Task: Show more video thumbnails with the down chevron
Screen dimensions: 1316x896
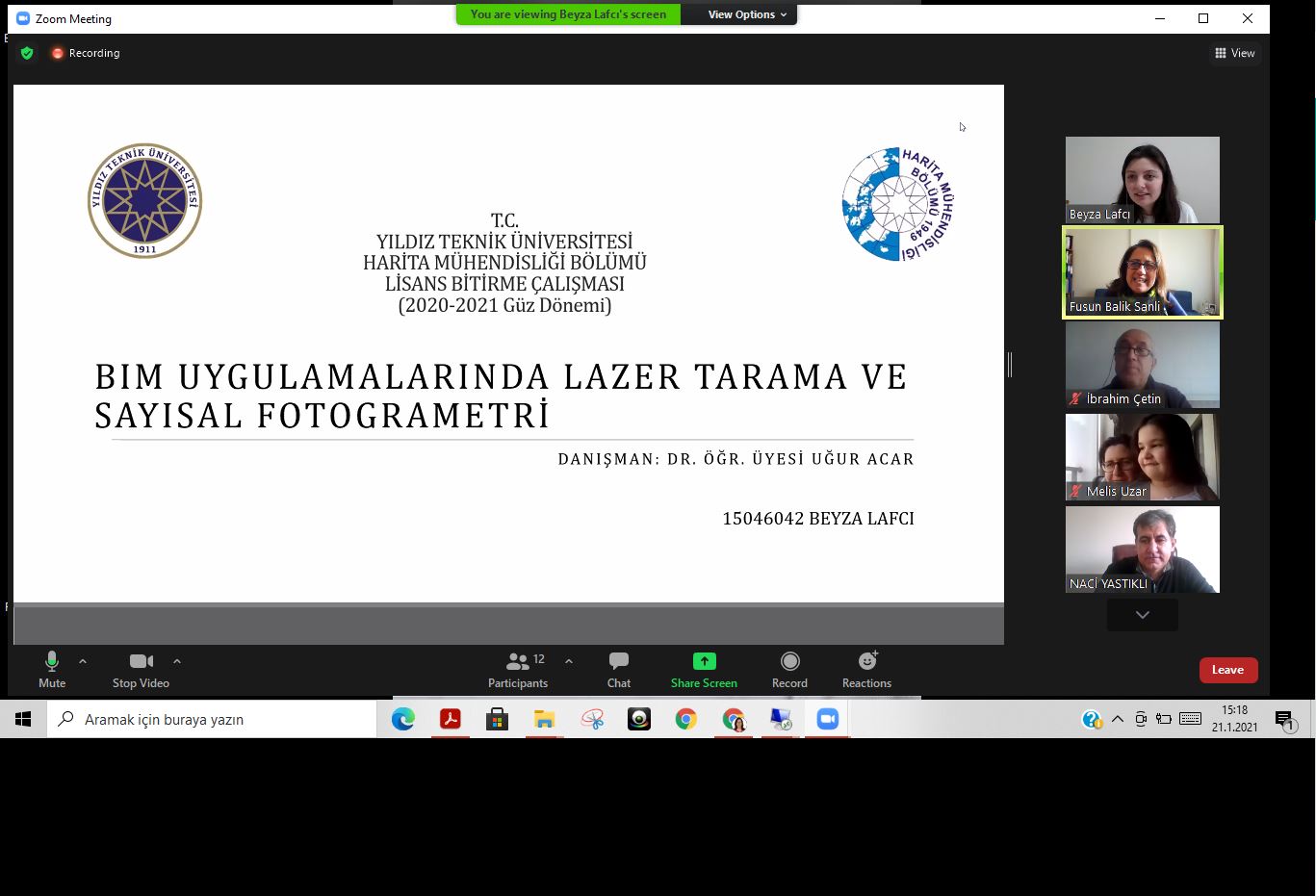Action: [1143, 615]
